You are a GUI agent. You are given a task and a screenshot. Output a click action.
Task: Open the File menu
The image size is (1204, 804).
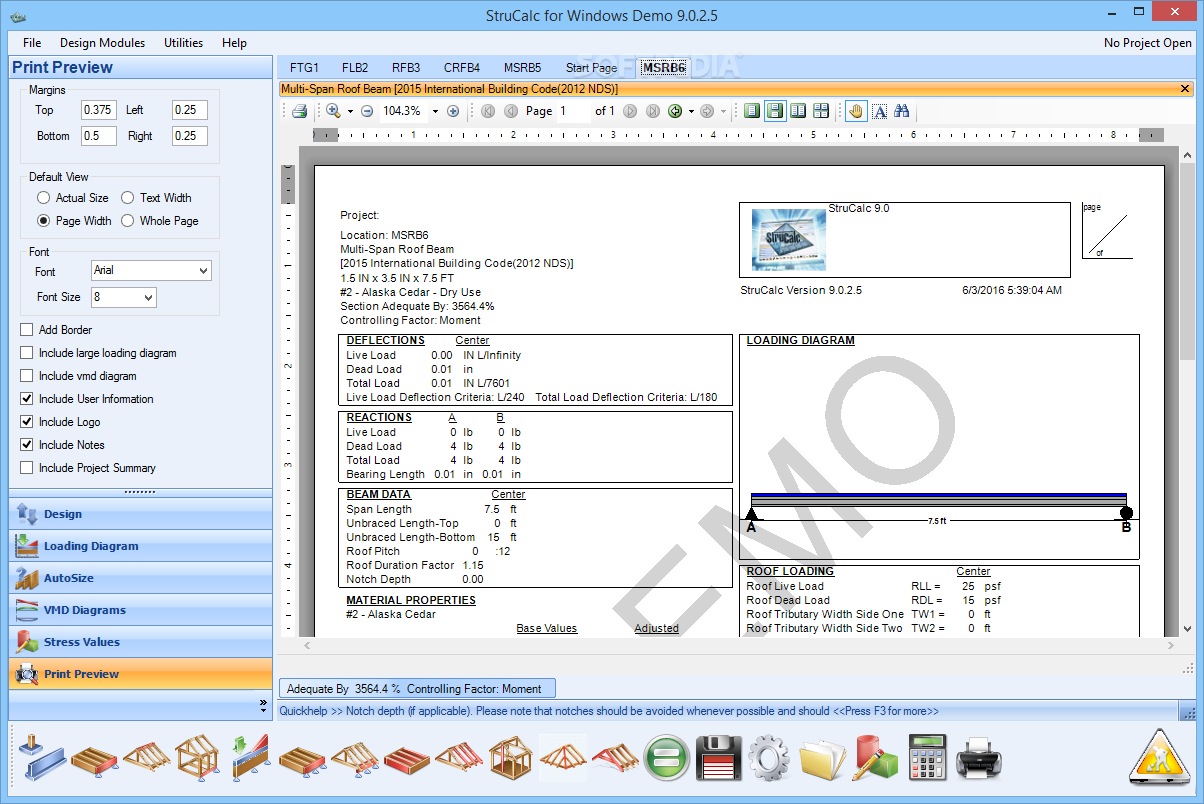point(32,43)
